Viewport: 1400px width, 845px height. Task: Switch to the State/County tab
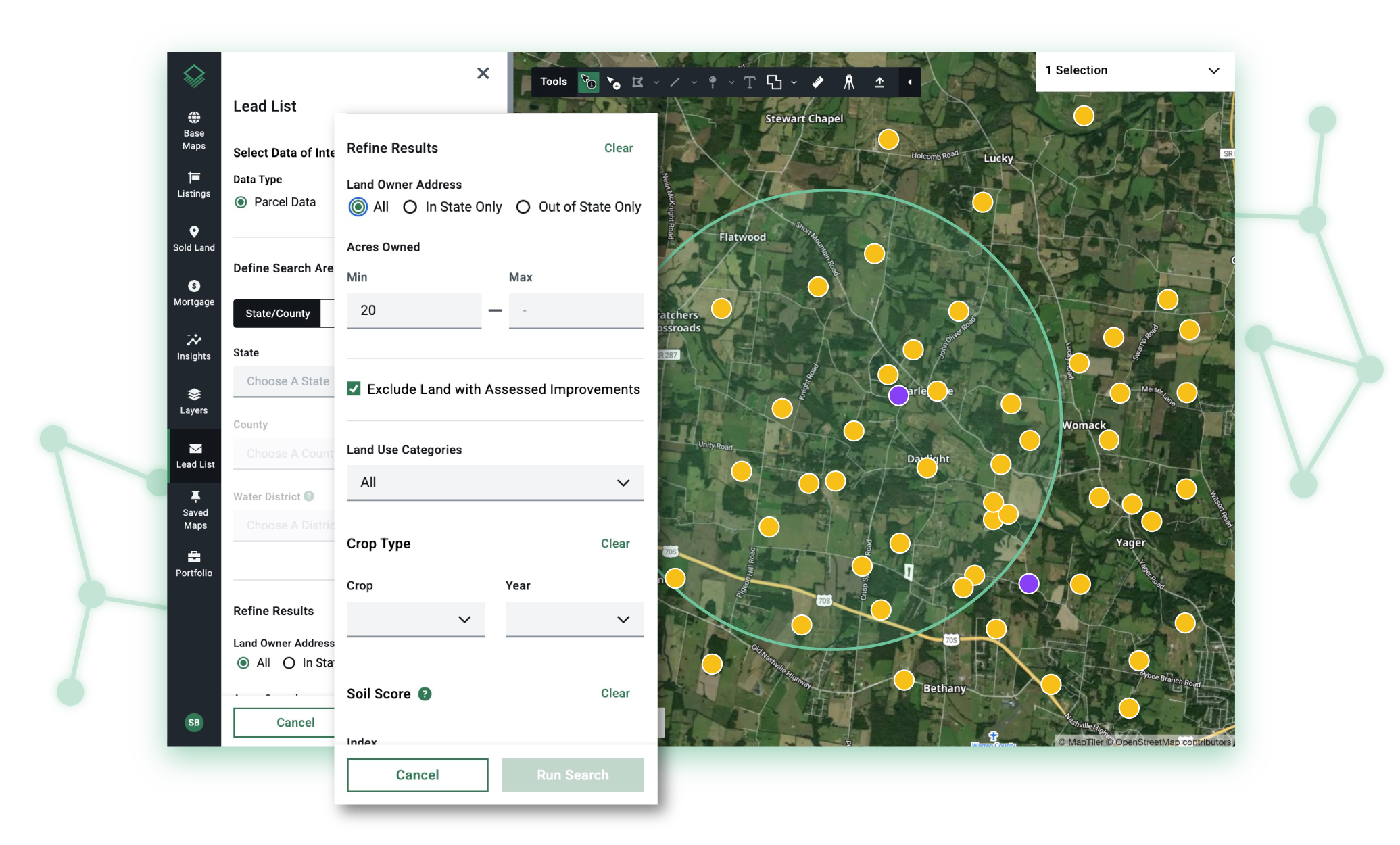pos(278,314)
